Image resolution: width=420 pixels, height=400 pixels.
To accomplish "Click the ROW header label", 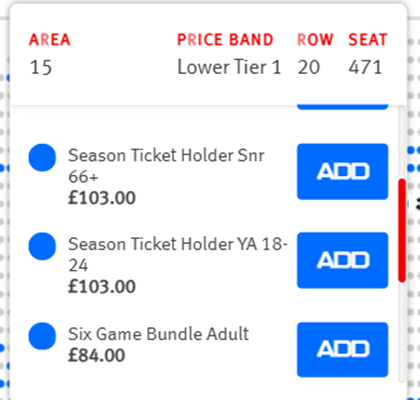I will point(315,40).
